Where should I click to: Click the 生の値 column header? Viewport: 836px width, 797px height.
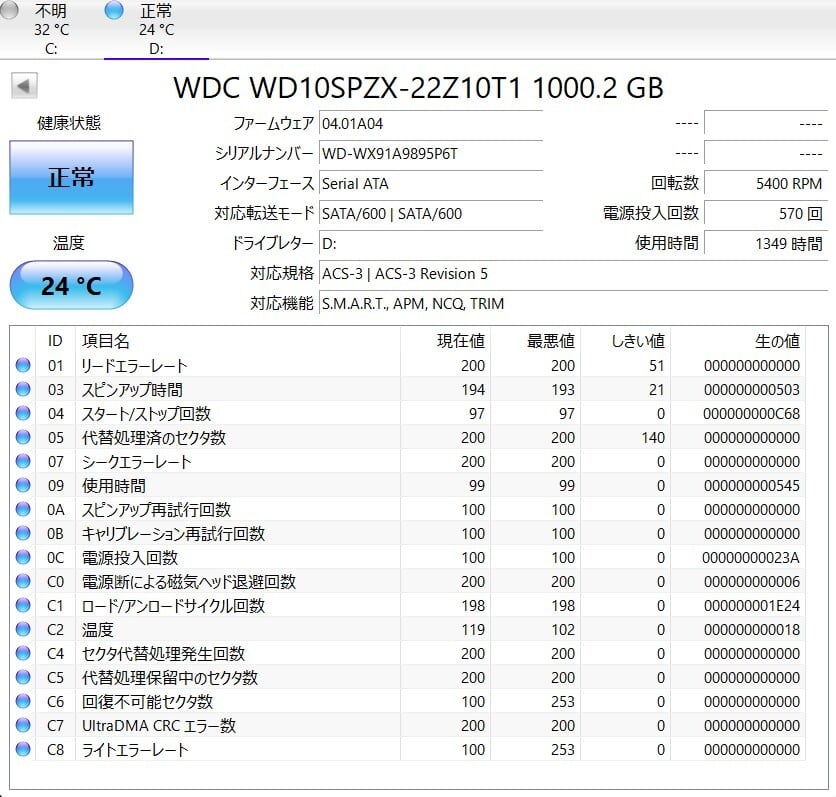(x=776, y=341)
